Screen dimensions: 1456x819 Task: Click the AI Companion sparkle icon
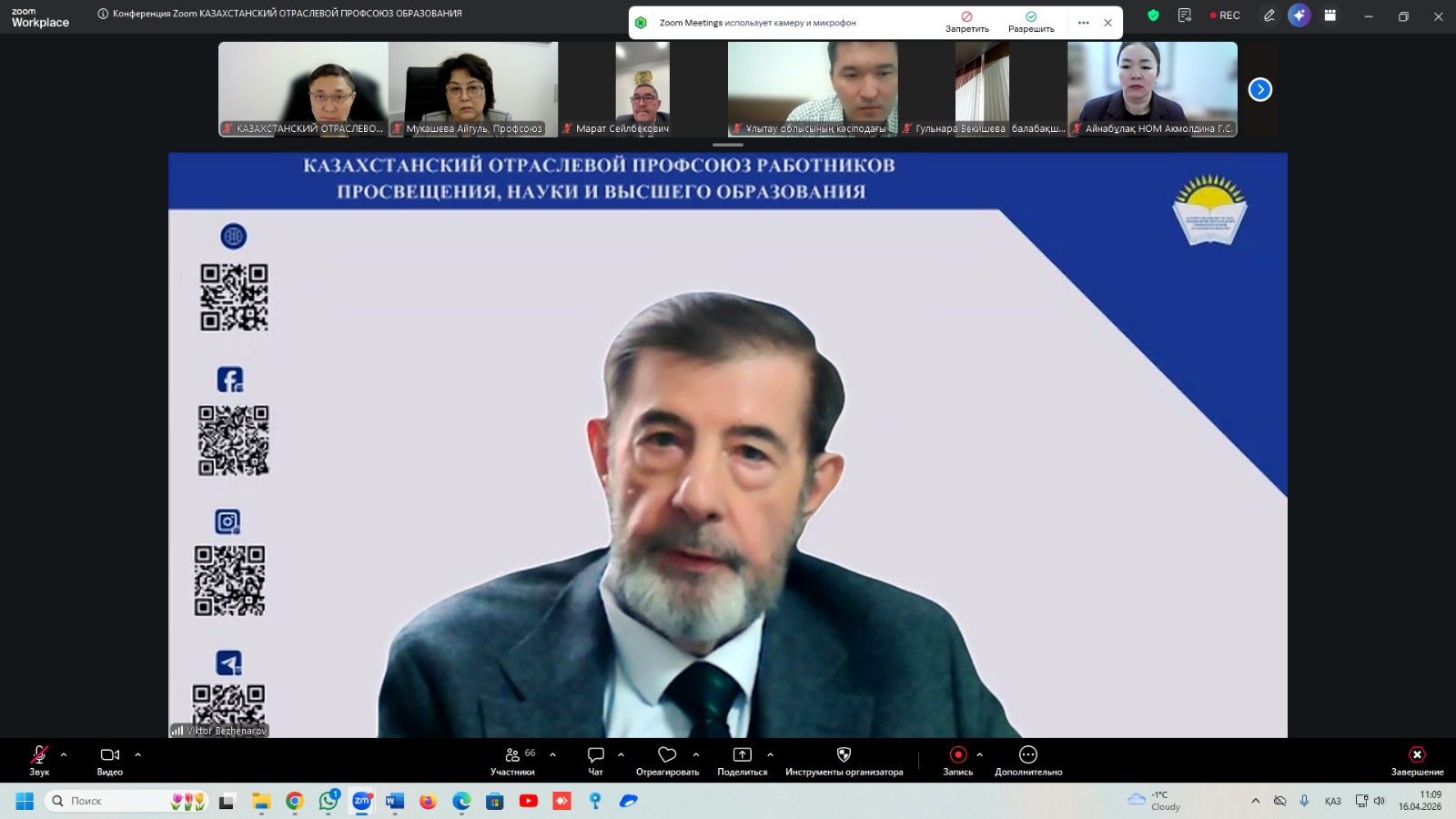click(1299, 15)
